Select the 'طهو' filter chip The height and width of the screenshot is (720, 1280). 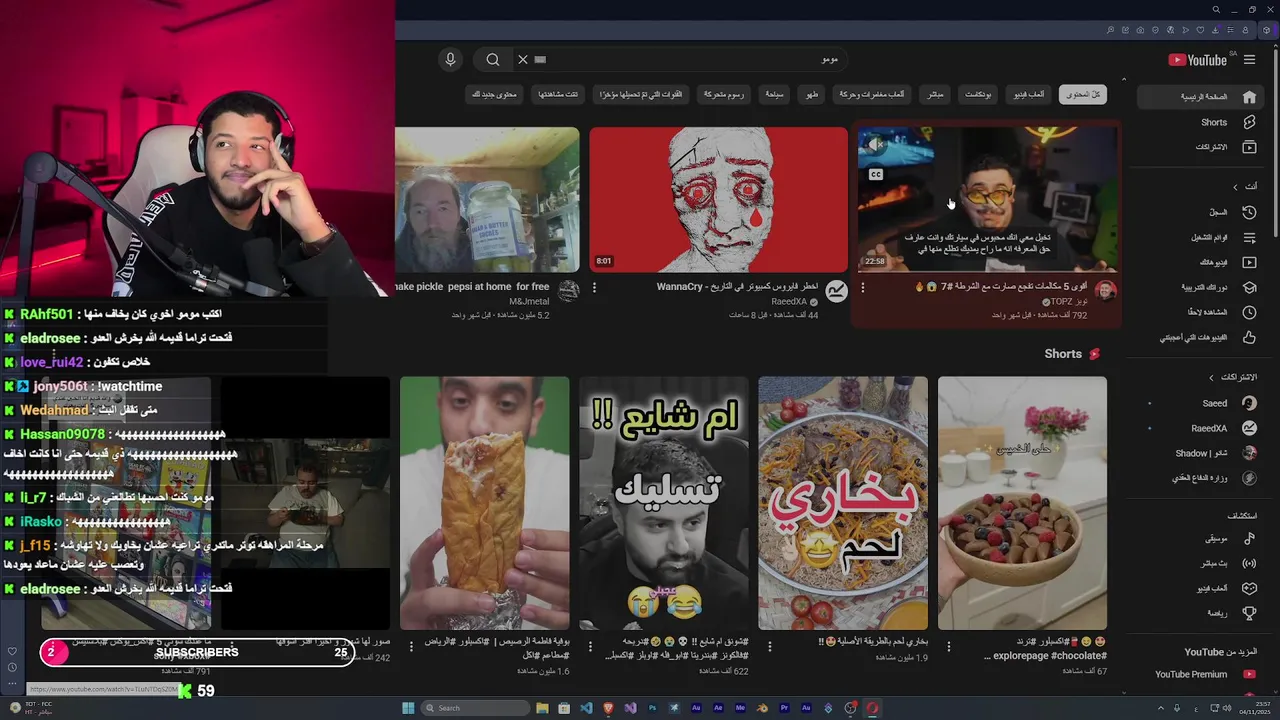point(813,94)
